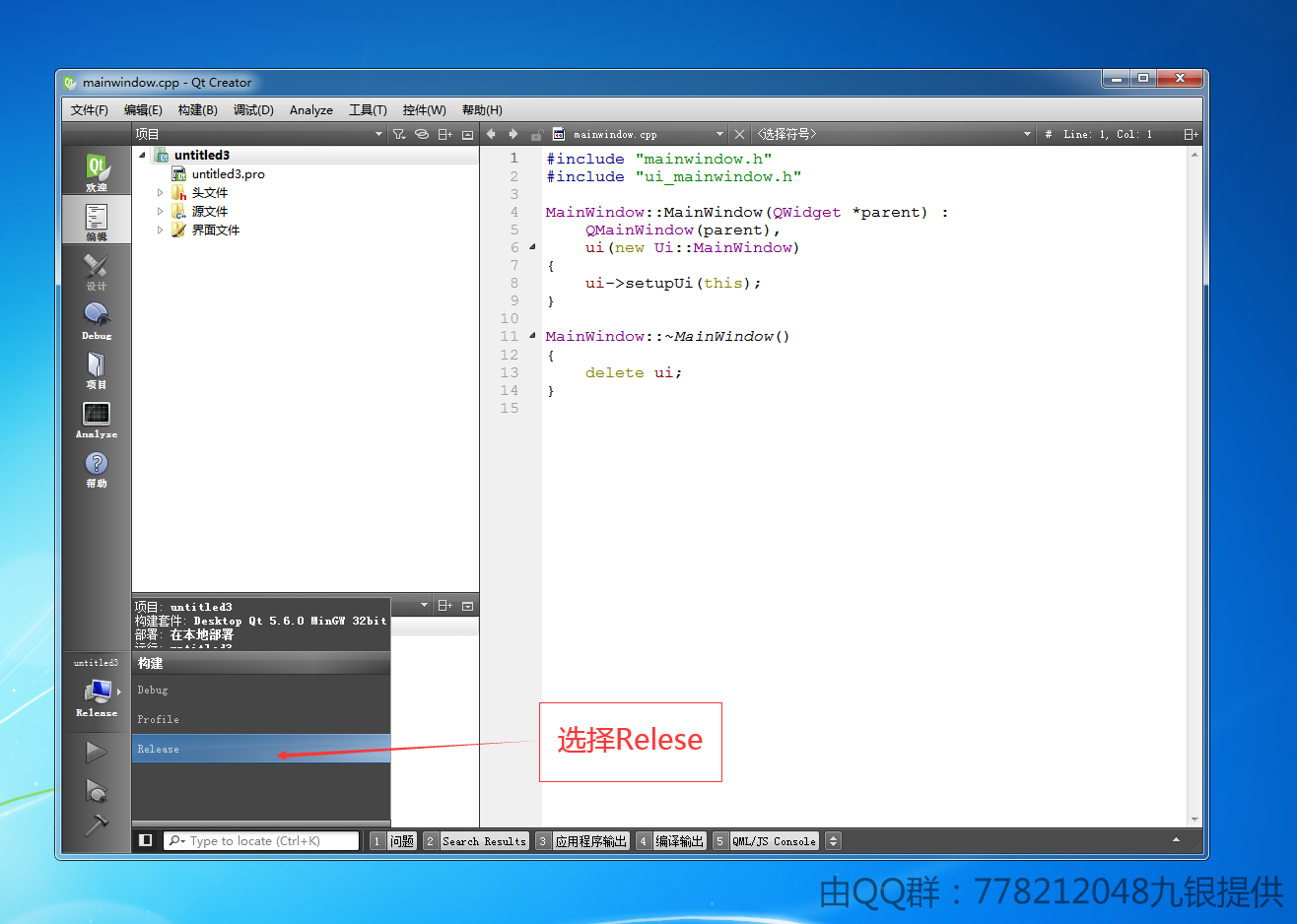Click the Build hammer button

97,825
